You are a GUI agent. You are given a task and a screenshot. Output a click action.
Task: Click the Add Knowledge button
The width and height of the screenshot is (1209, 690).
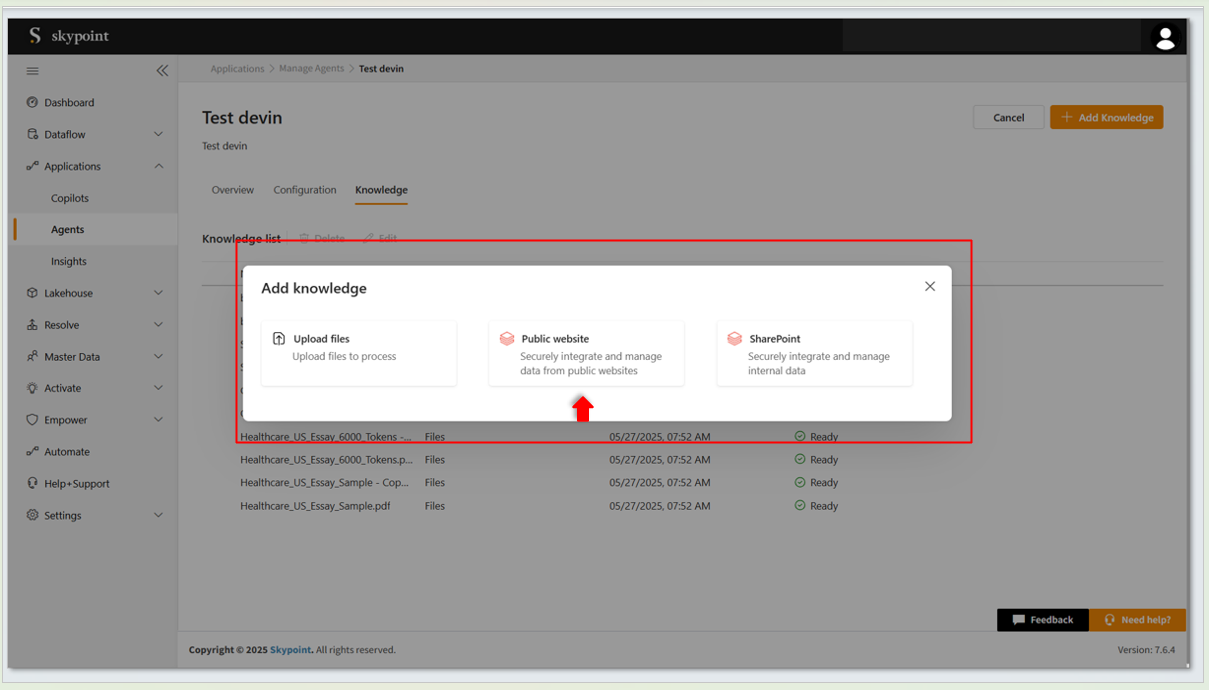pos(1106,117)
